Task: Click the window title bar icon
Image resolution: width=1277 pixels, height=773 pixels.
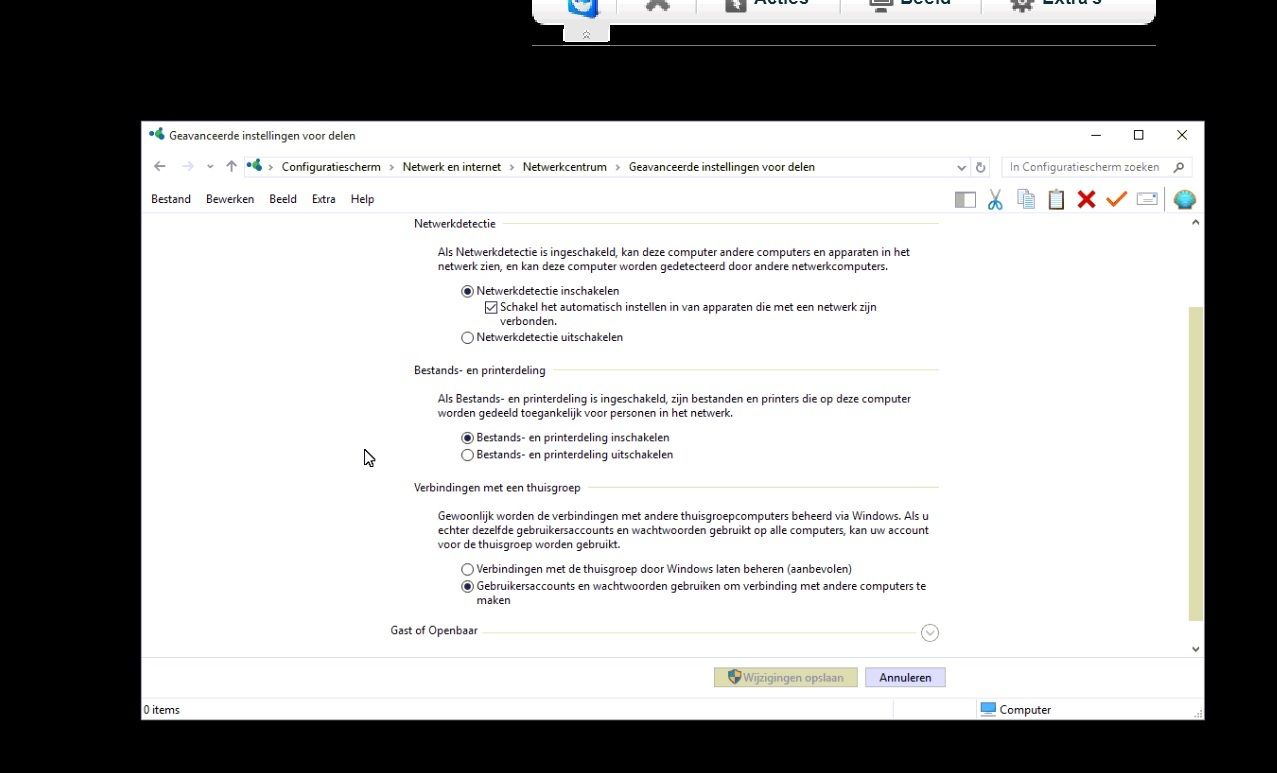Action: [x=156, y=134]
